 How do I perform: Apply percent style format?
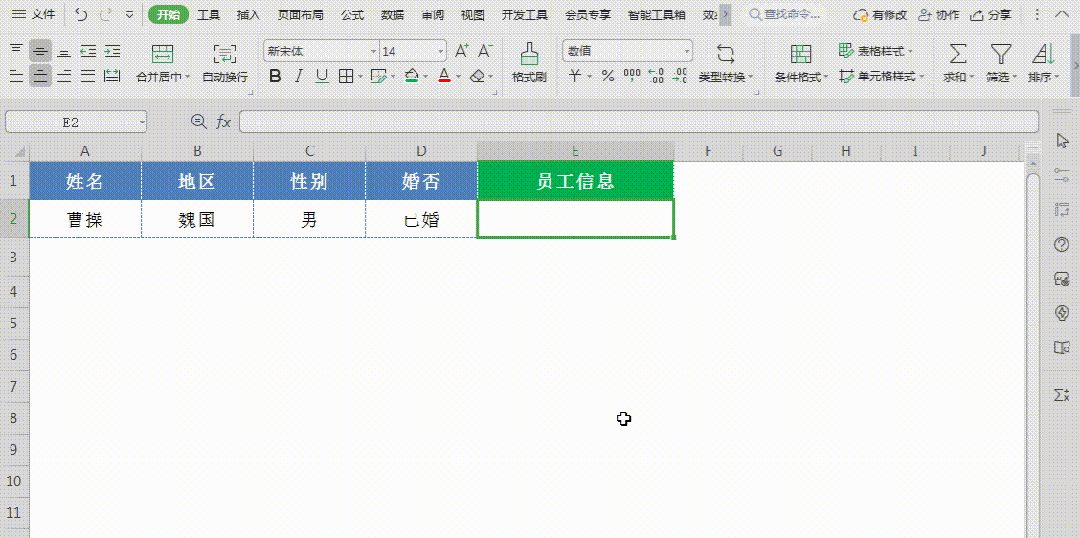[x=608, y=76]
